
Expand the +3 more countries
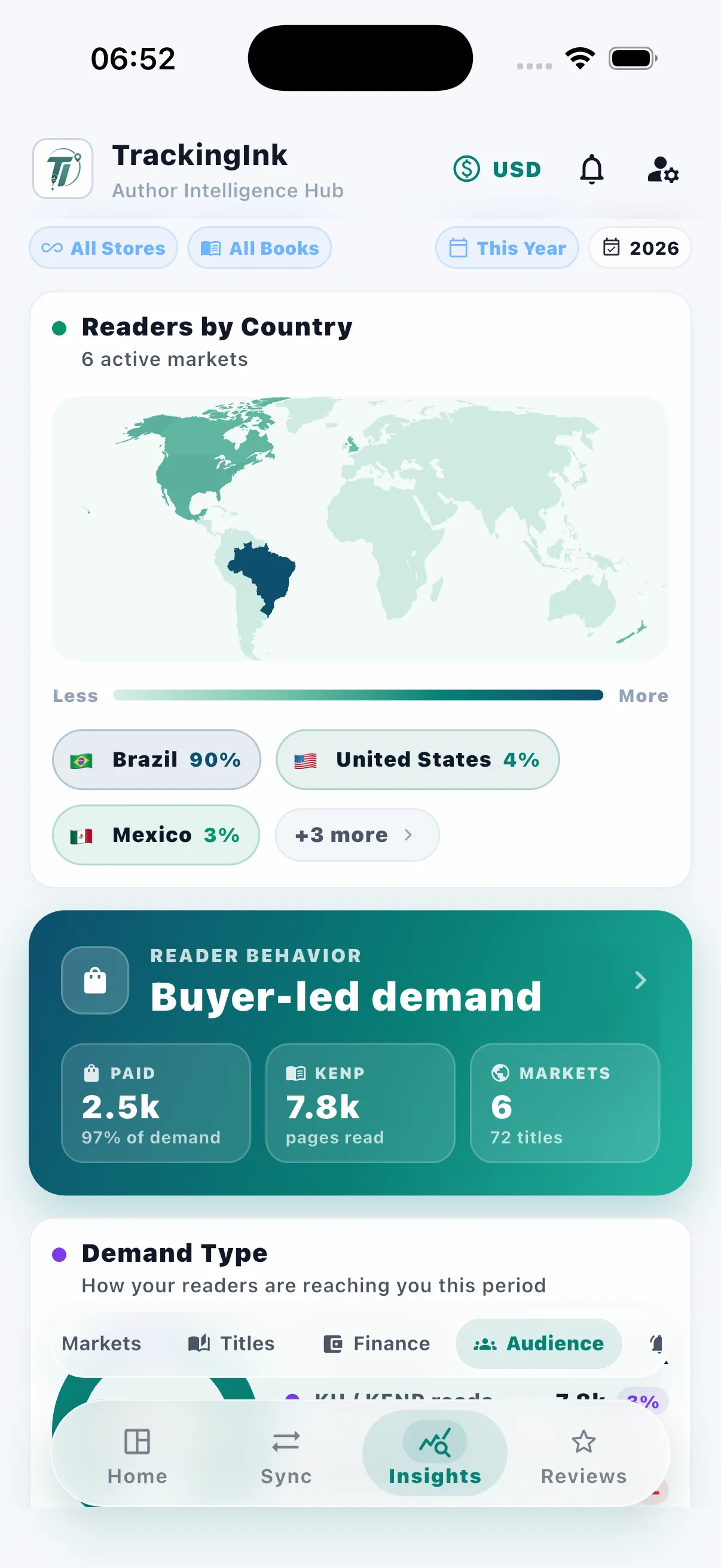pos(357,834)
